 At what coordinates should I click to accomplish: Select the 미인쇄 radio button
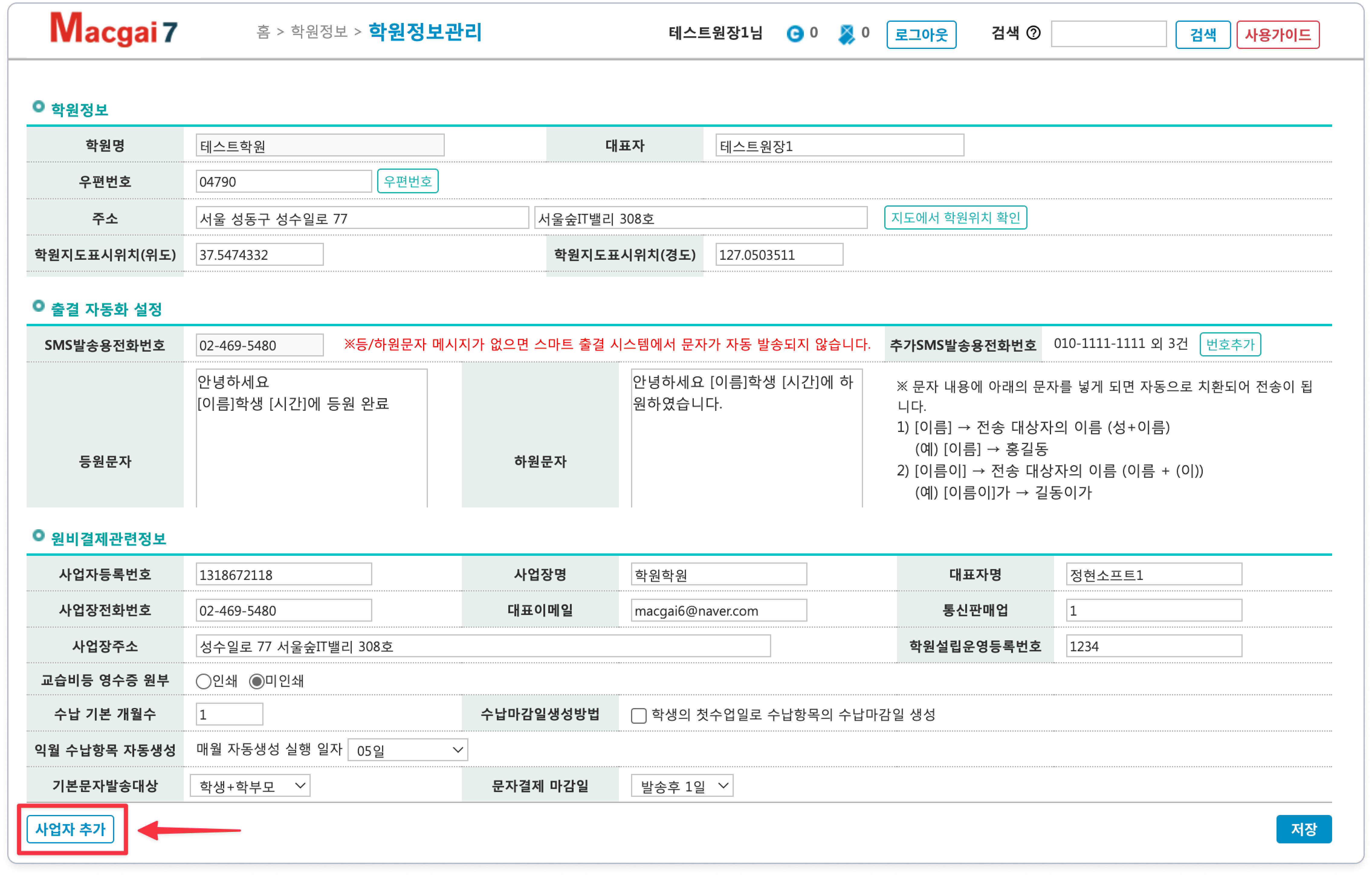(x=257, y=681)
